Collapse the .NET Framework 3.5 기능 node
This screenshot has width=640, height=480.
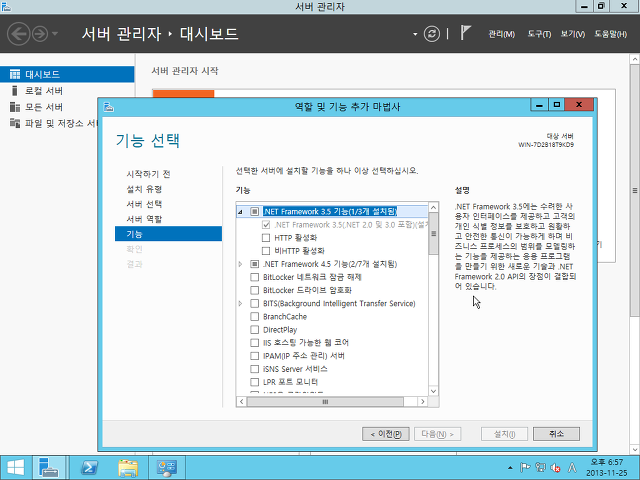pos(240,212)
